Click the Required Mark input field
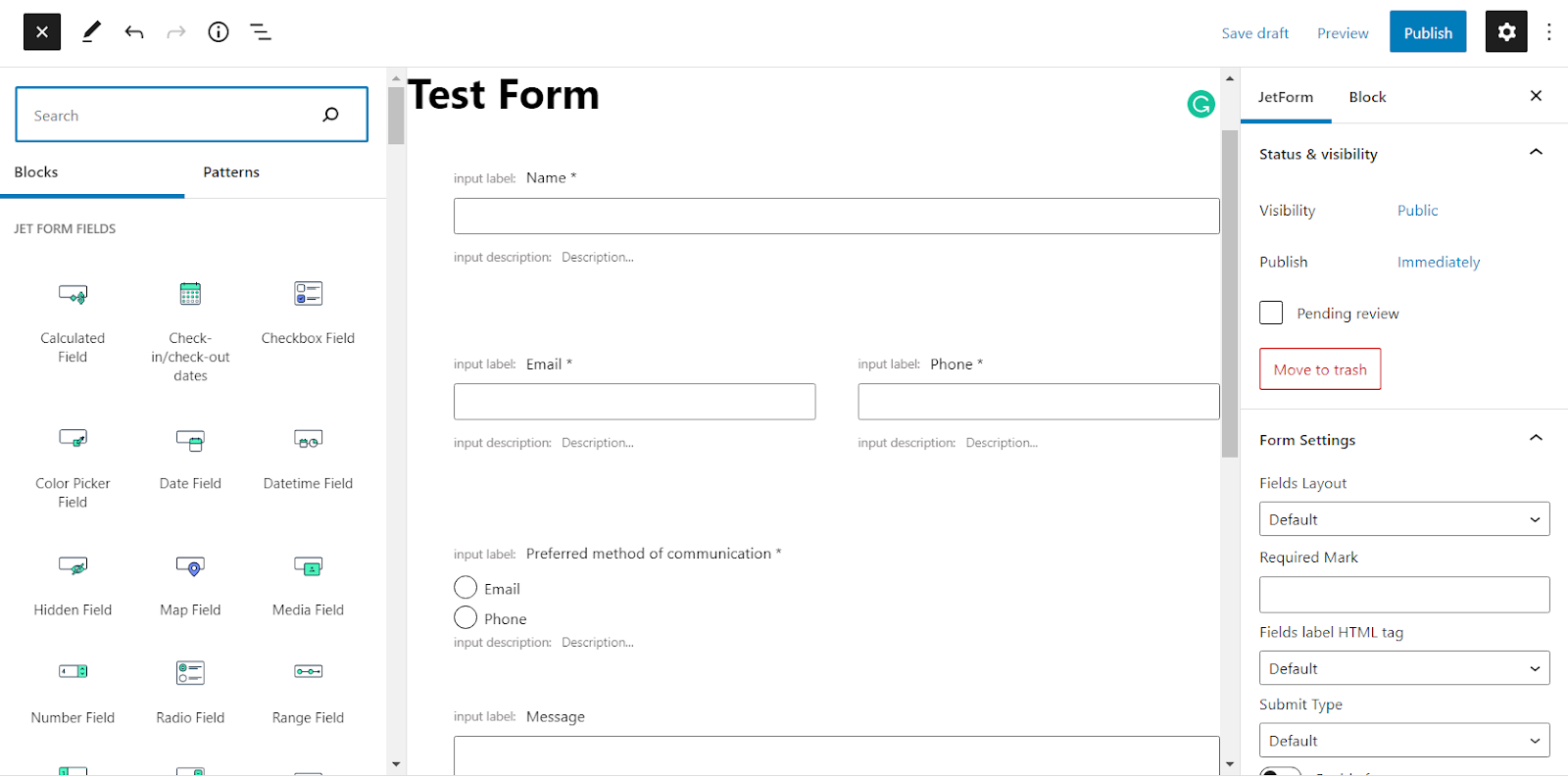The image size is (1568, 777). pos(1403,595)
